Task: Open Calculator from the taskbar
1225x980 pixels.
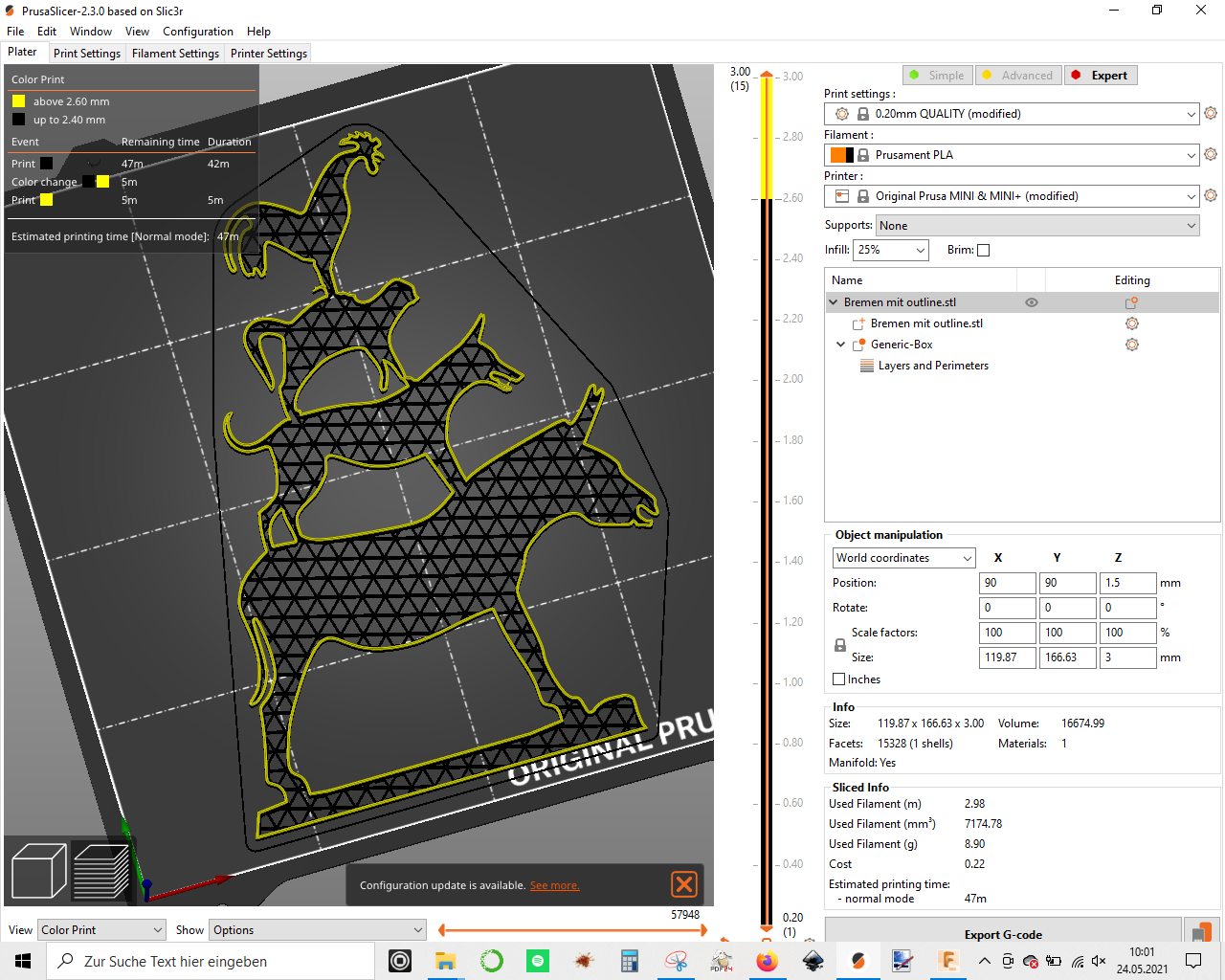Action: [x=630, y=961]
